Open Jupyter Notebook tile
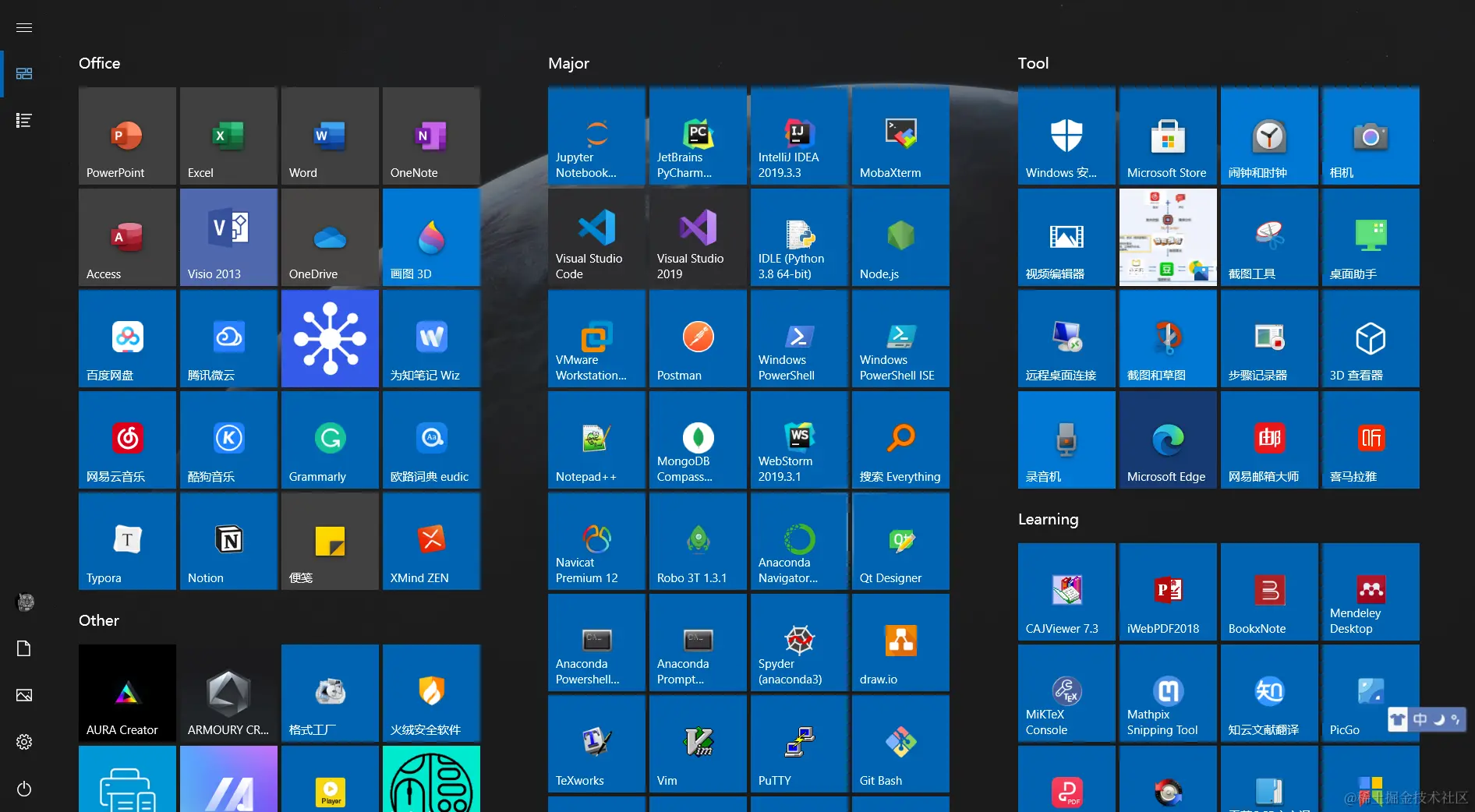 tap(596, 136)
